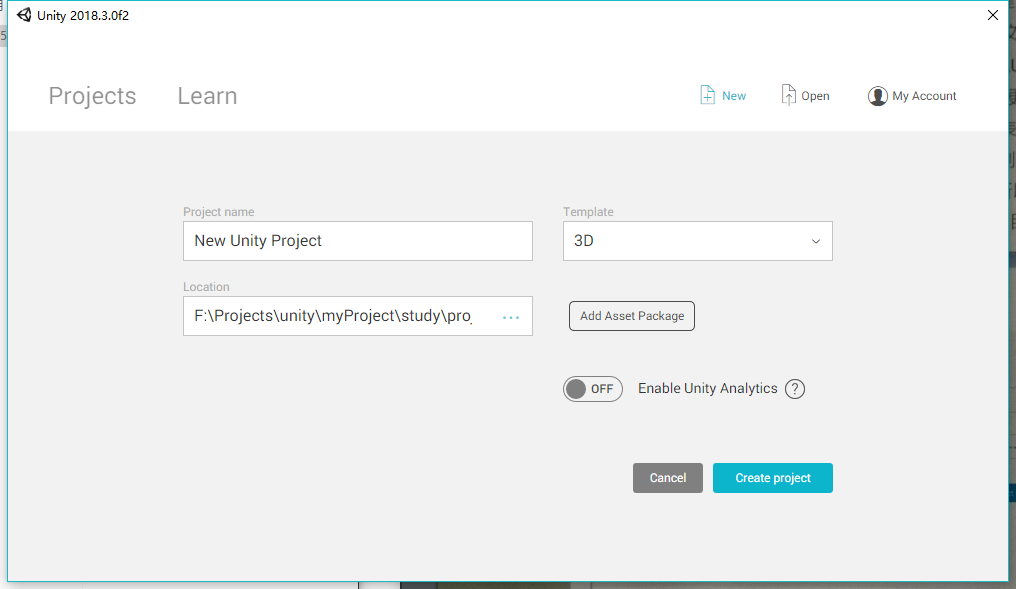Click the Unity 2018.3.0f2 title text
The width and height of the screenshot is (1016, 589).
[83, 16]
